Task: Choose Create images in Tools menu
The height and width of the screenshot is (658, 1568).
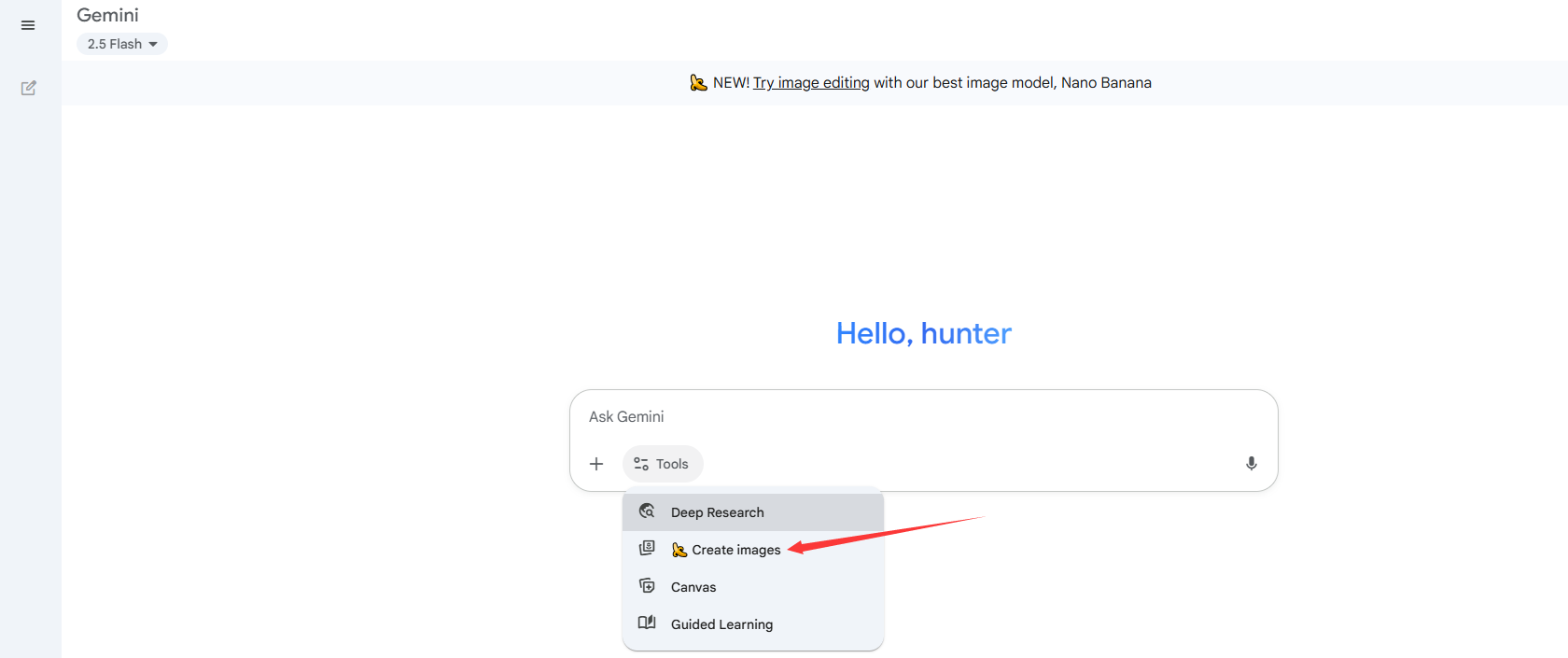Action: [x=753, y=550]
